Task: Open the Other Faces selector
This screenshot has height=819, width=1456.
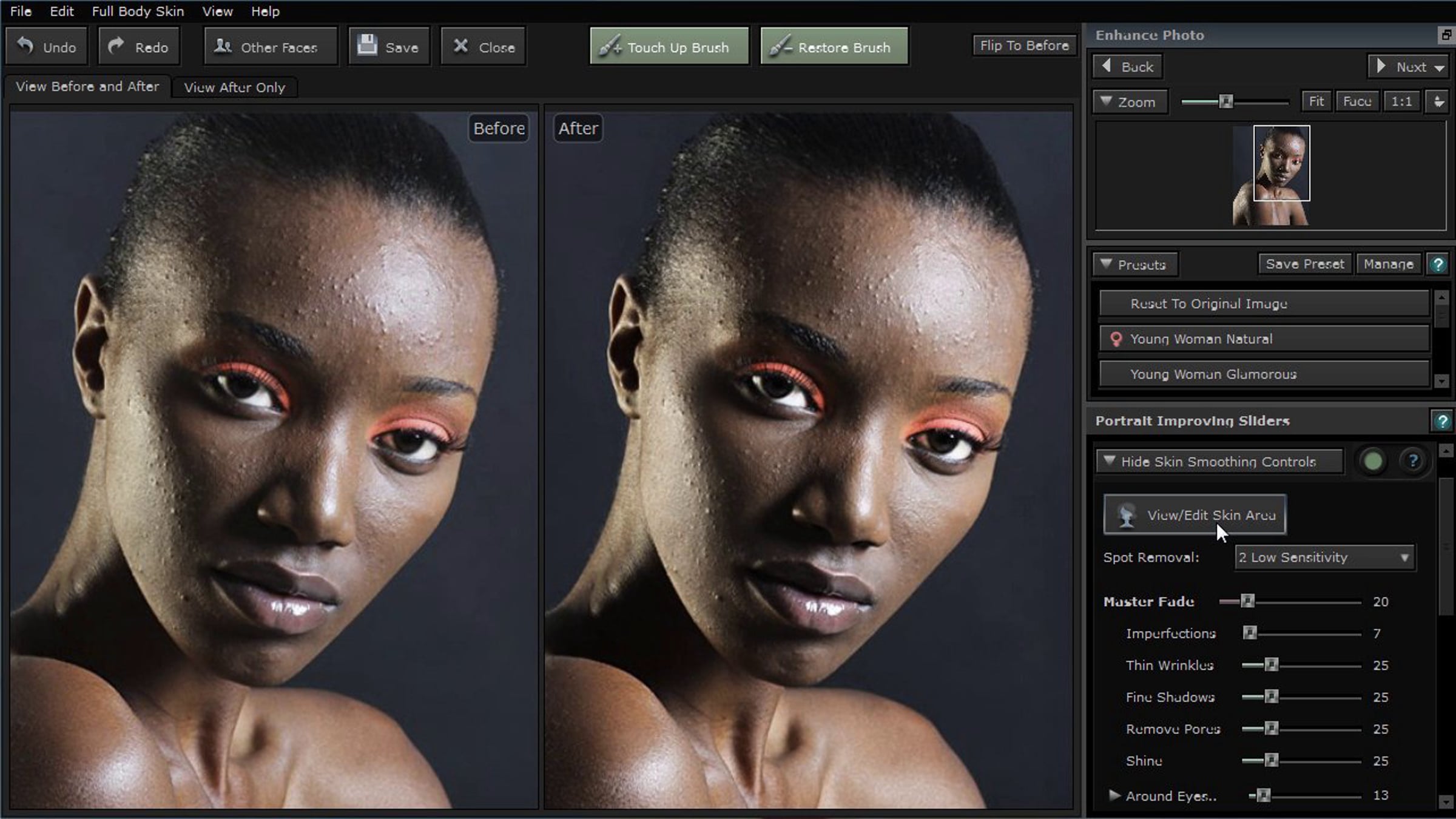Action: [x=270, y=47]
